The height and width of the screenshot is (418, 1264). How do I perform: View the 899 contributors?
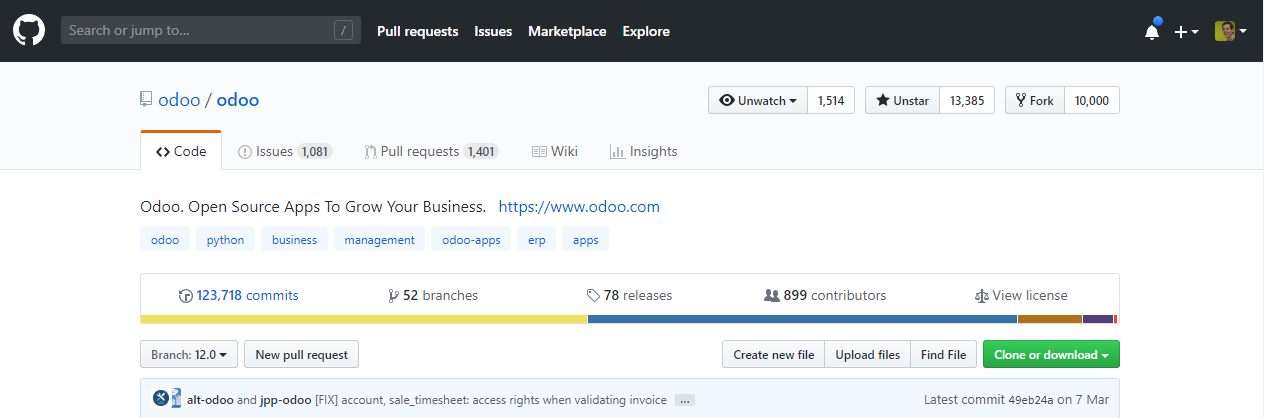pyautogui.click(x=825, y=295)
